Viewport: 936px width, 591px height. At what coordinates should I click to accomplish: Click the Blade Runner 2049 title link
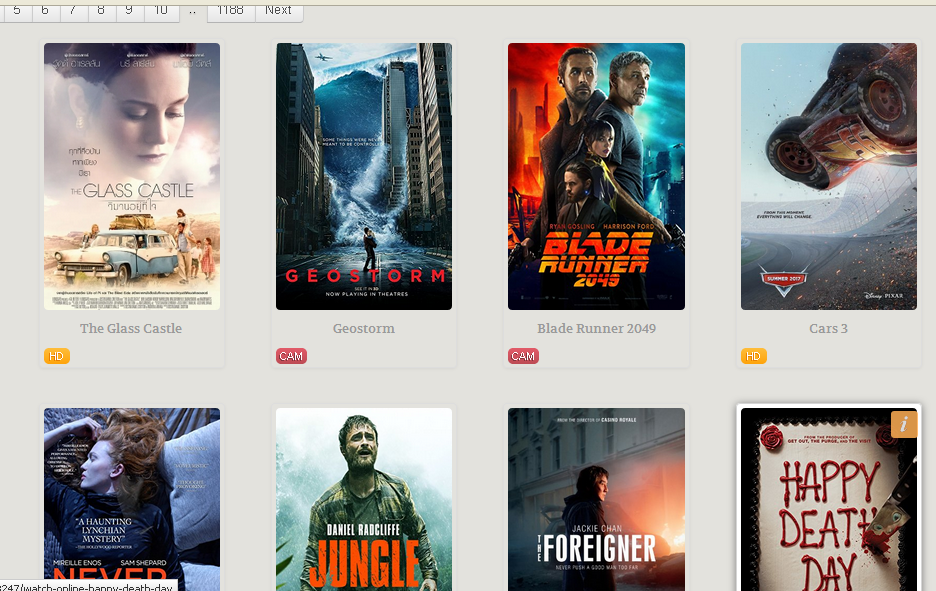tap(596, 328)
